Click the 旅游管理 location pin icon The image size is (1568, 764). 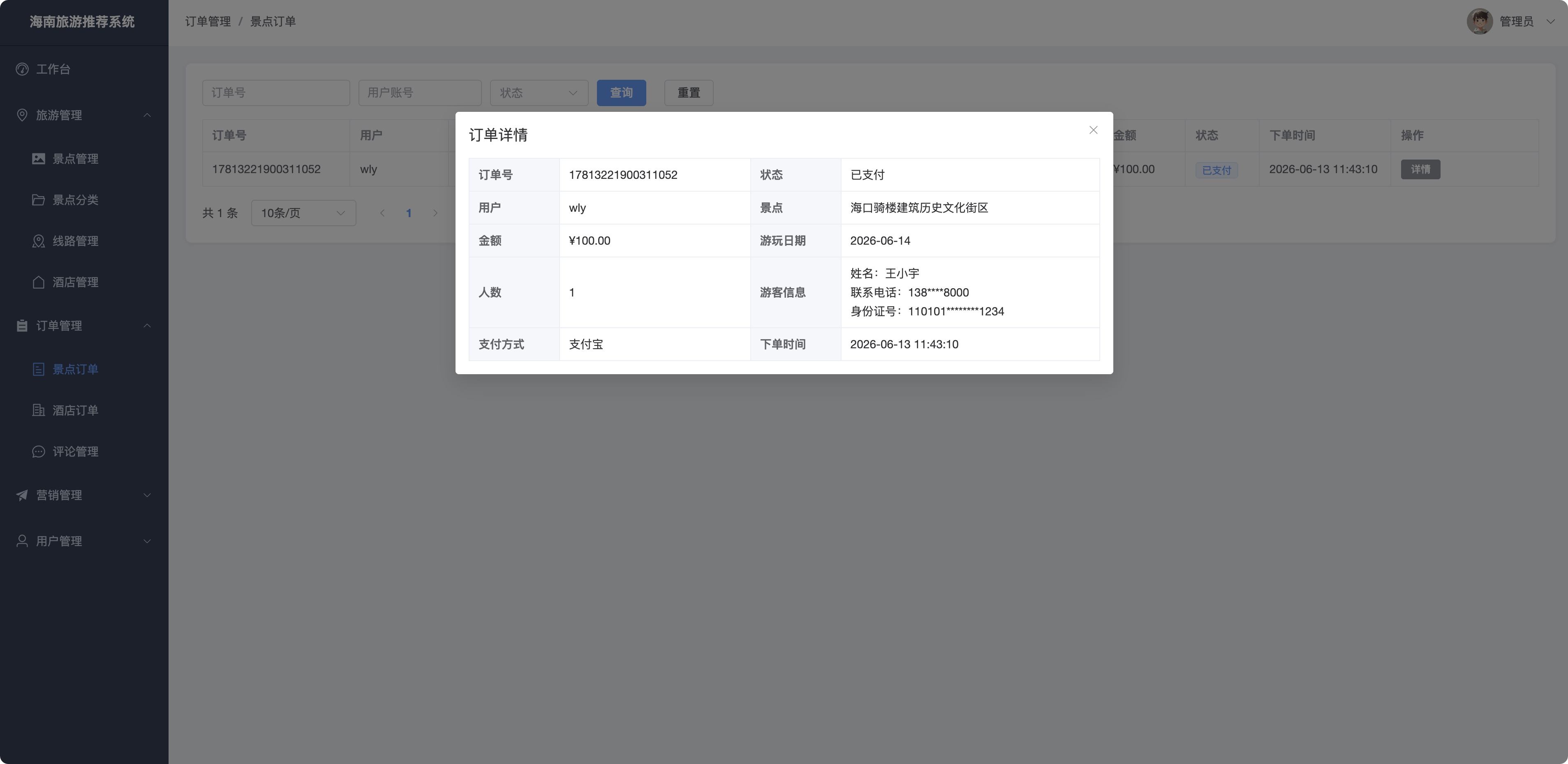tap(23, 115)
